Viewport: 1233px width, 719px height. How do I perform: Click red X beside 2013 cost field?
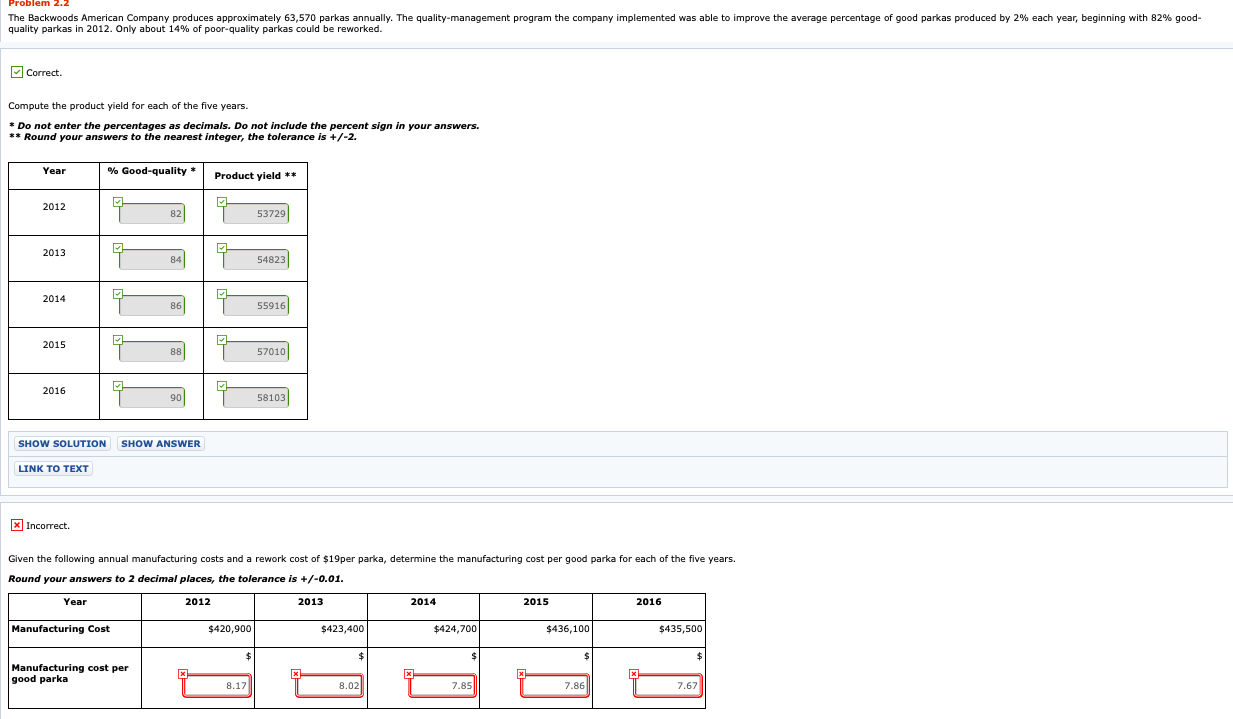point(296,675)
